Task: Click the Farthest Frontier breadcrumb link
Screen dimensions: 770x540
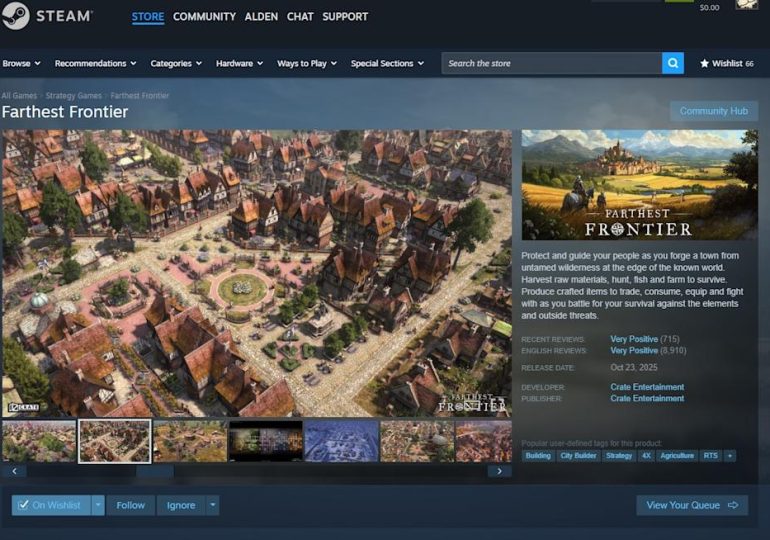Action: 139,95
